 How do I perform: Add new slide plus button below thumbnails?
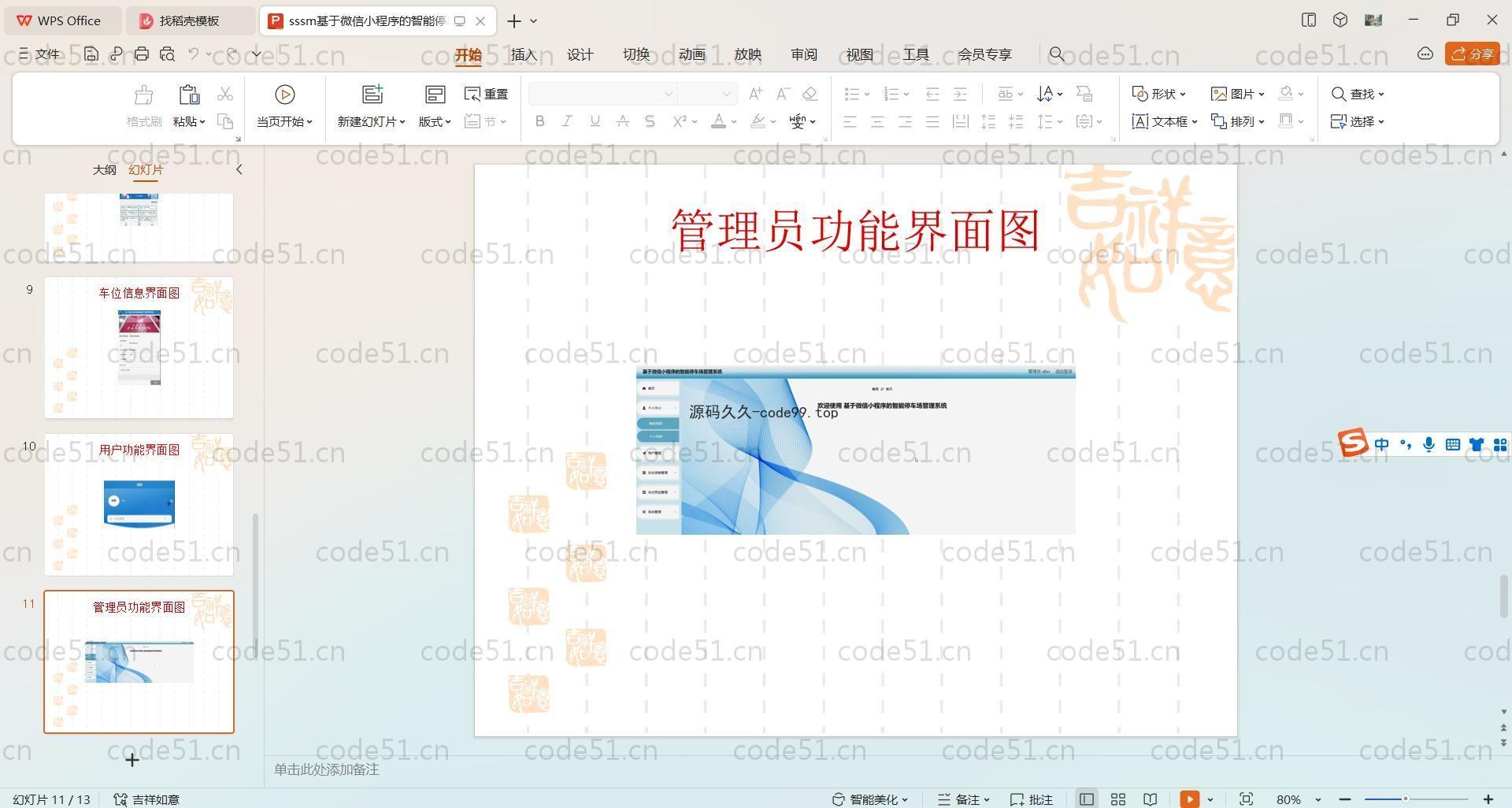(132, 760)
